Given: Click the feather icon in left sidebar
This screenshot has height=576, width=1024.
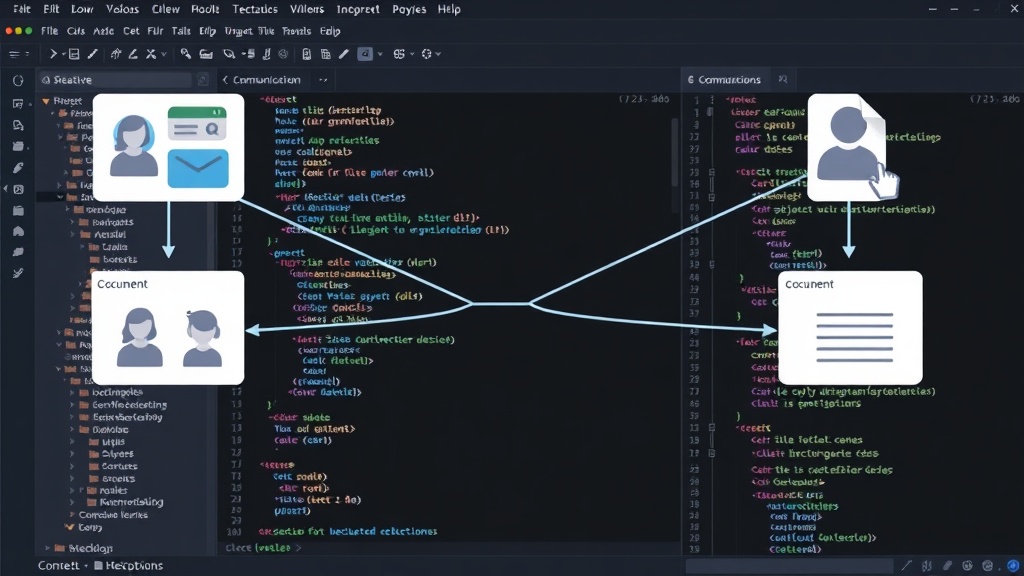Looking at the screenshot, I should pyautogui.click(x=18, y=168).
